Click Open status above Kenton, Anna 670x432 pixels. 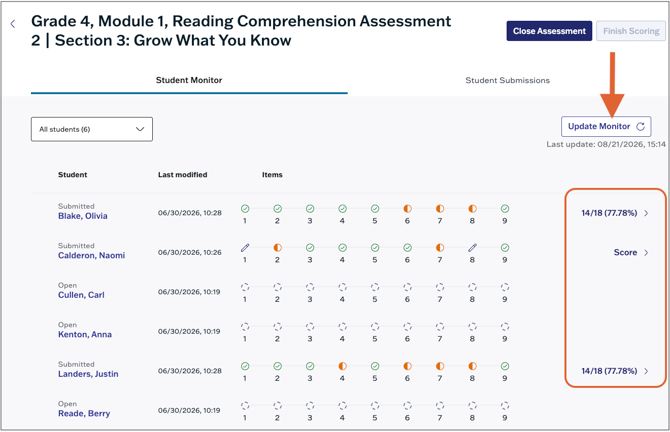tap(68, 325)
